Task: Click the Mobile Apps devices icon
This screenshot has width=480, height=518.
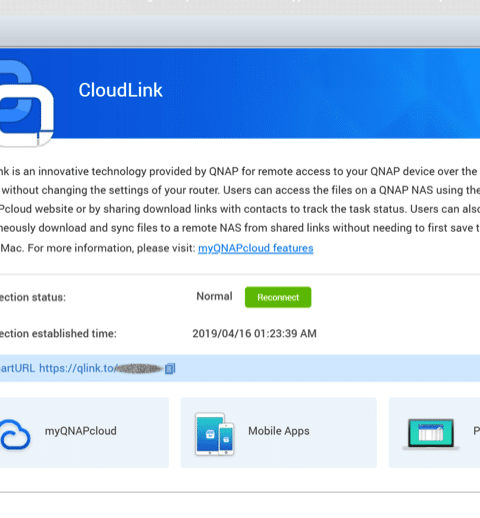Action: click(215, 434)
